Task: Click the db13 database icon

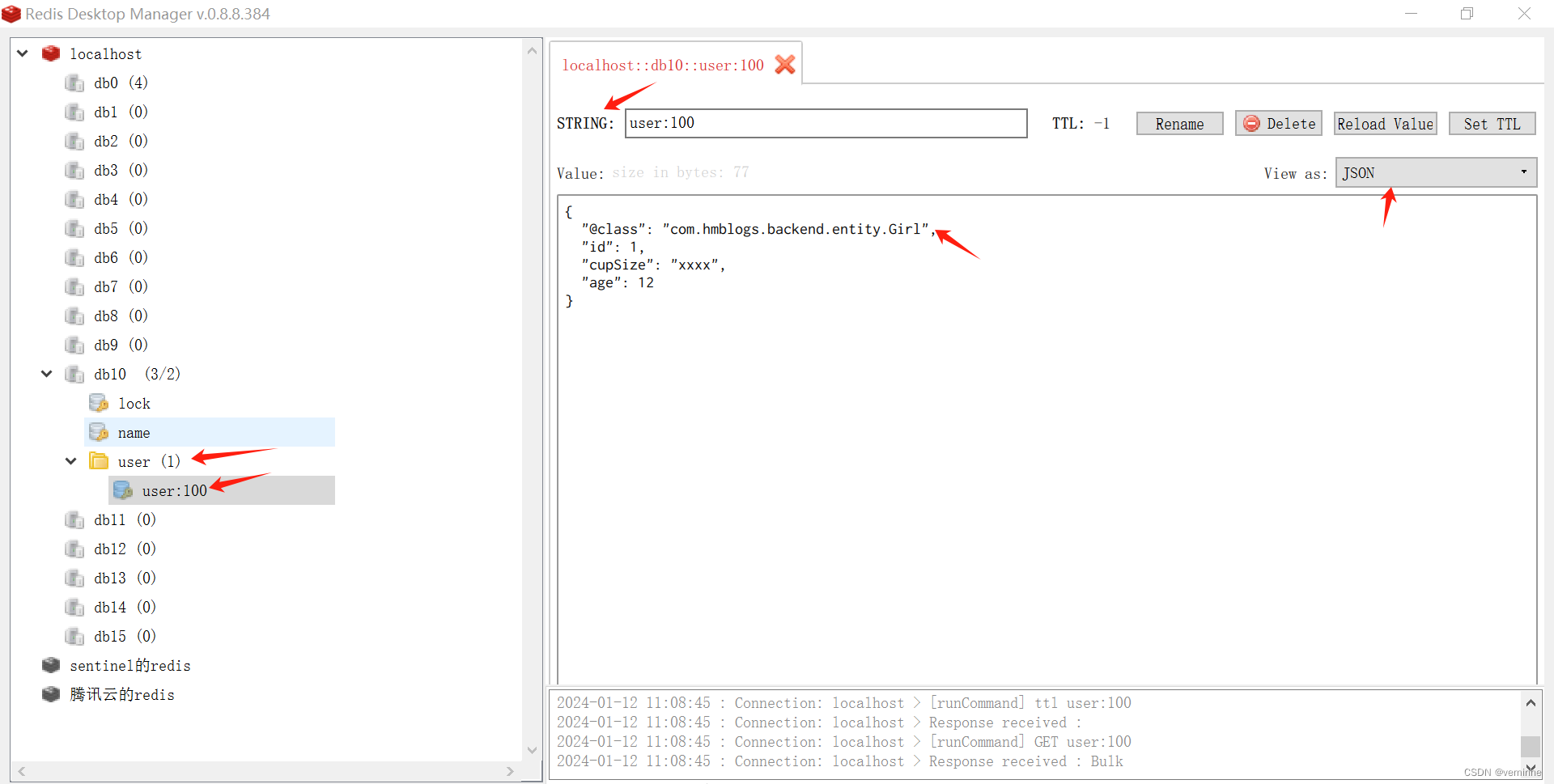Action: [74, 578]
